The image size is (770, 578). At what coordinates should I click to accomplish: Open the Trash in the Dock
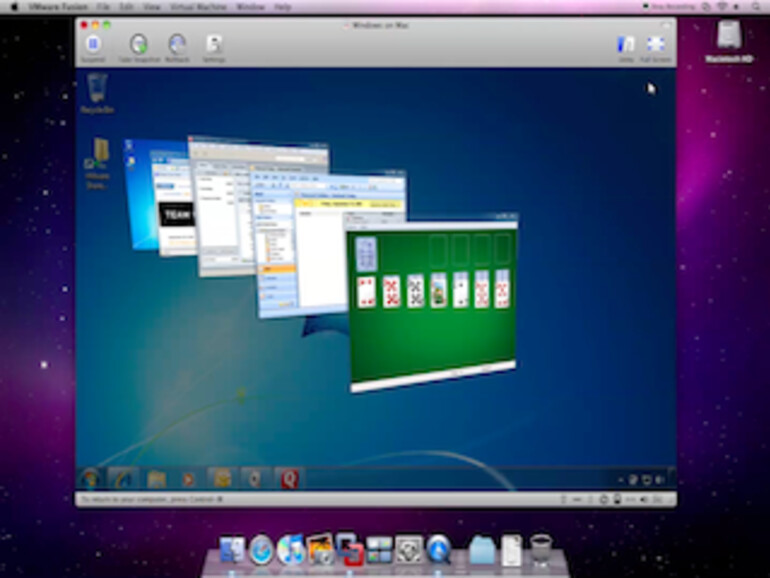541,548
